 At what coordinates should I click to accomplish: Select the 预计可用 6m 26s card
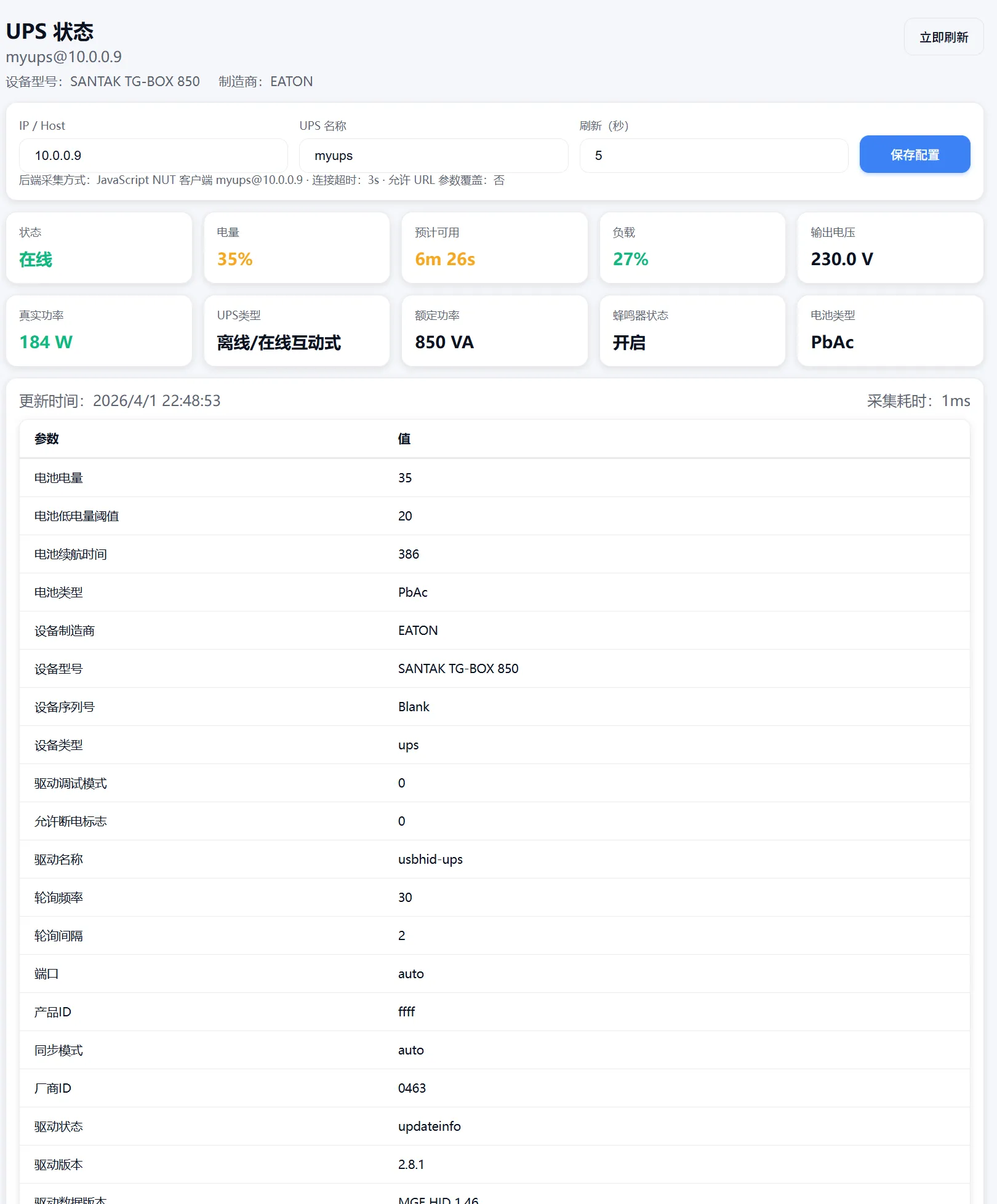[x=494, y=247]
